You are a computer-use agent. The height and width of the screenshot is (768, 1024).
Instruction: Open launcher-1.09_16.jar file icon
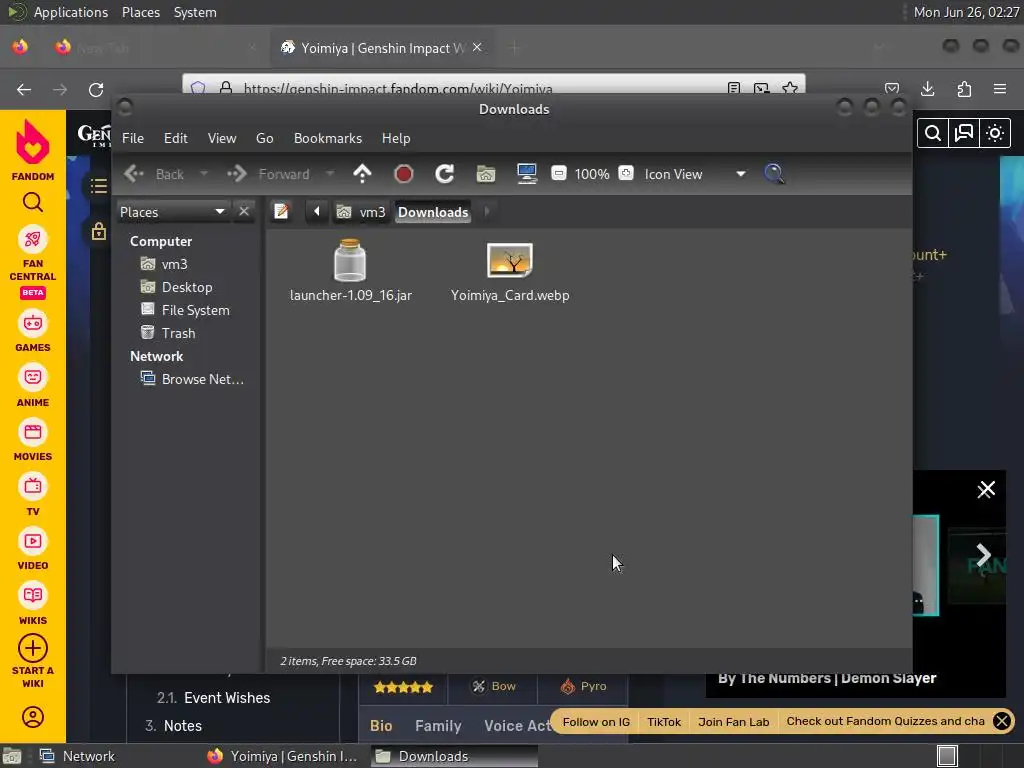pos(350,260)
